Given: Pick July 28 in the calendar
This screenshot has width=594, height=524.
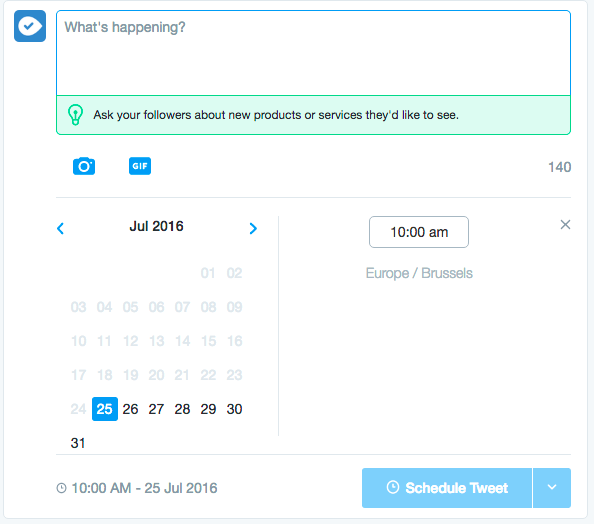Looking at the screenshot, I should pyautogui.click(x=182, y=409).
